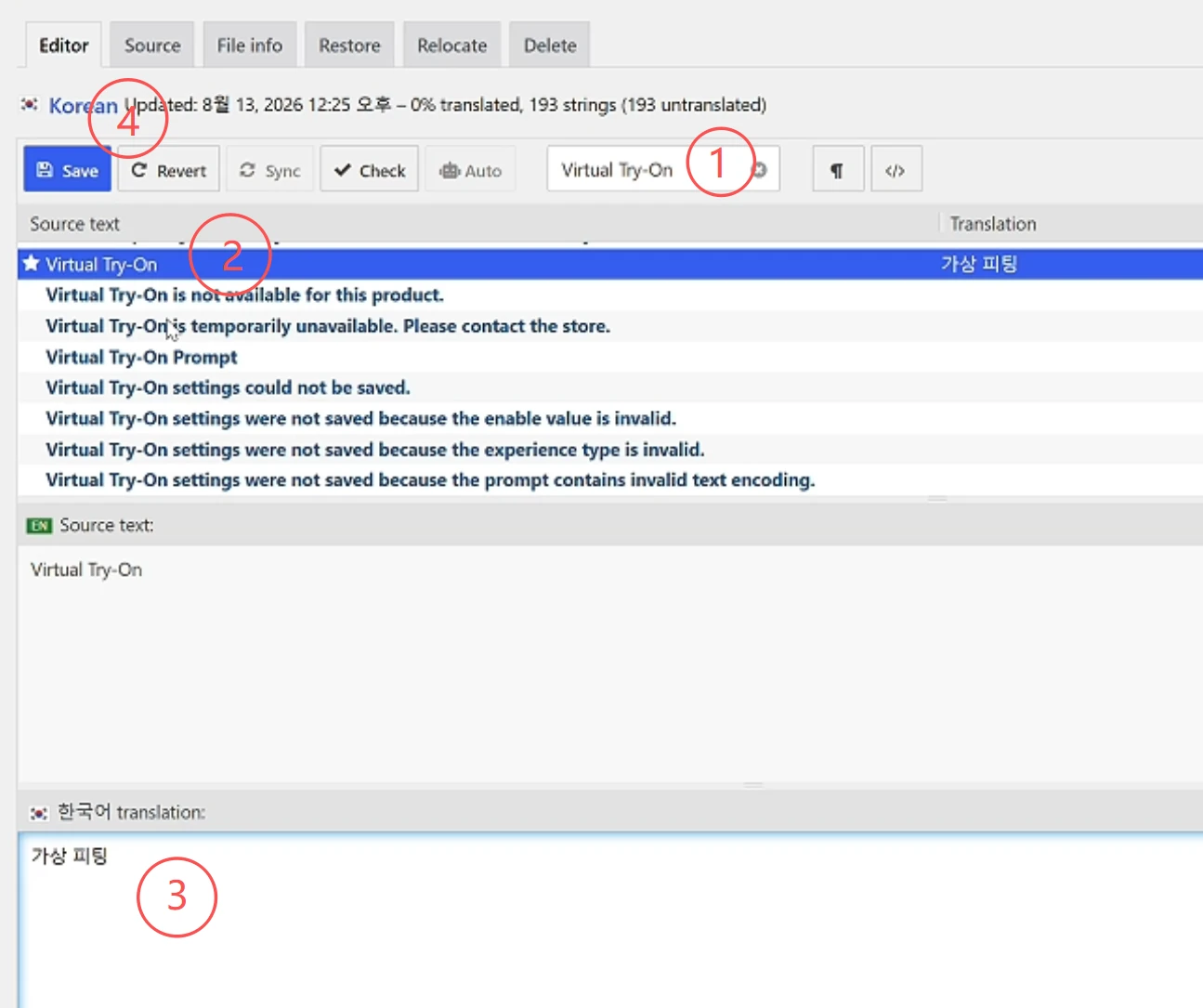Revert unsaved changes

coord(168,169)
